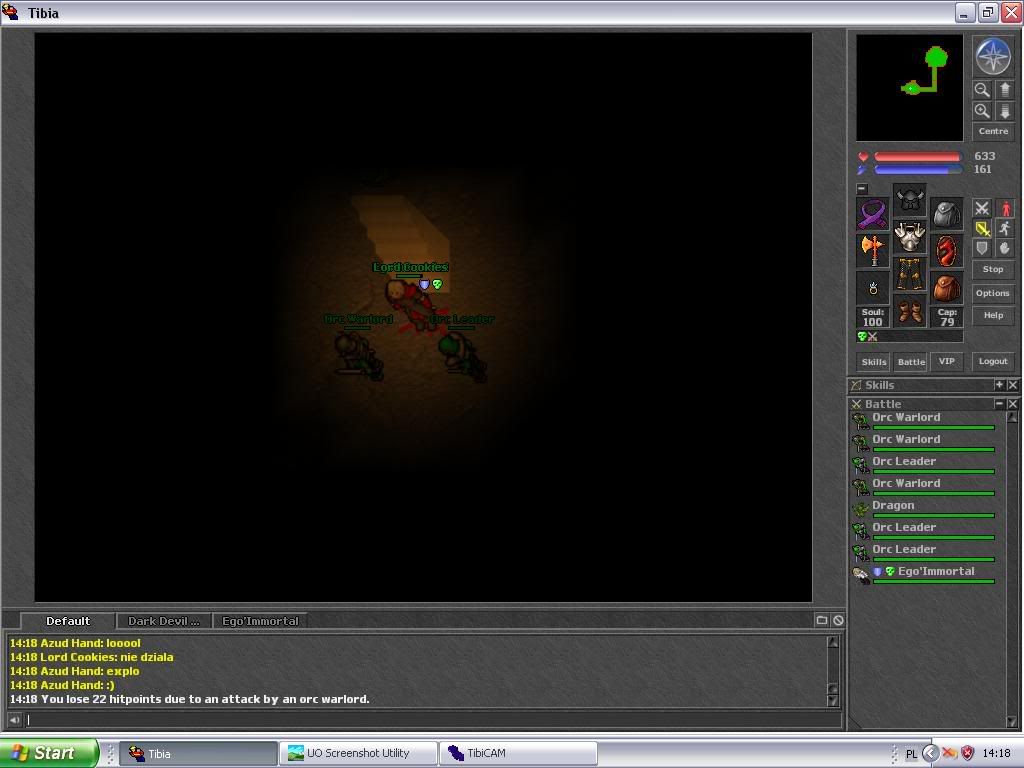1024x768 pixels.
Task: Click the red dragon shield slot
Action: [947, 250]
